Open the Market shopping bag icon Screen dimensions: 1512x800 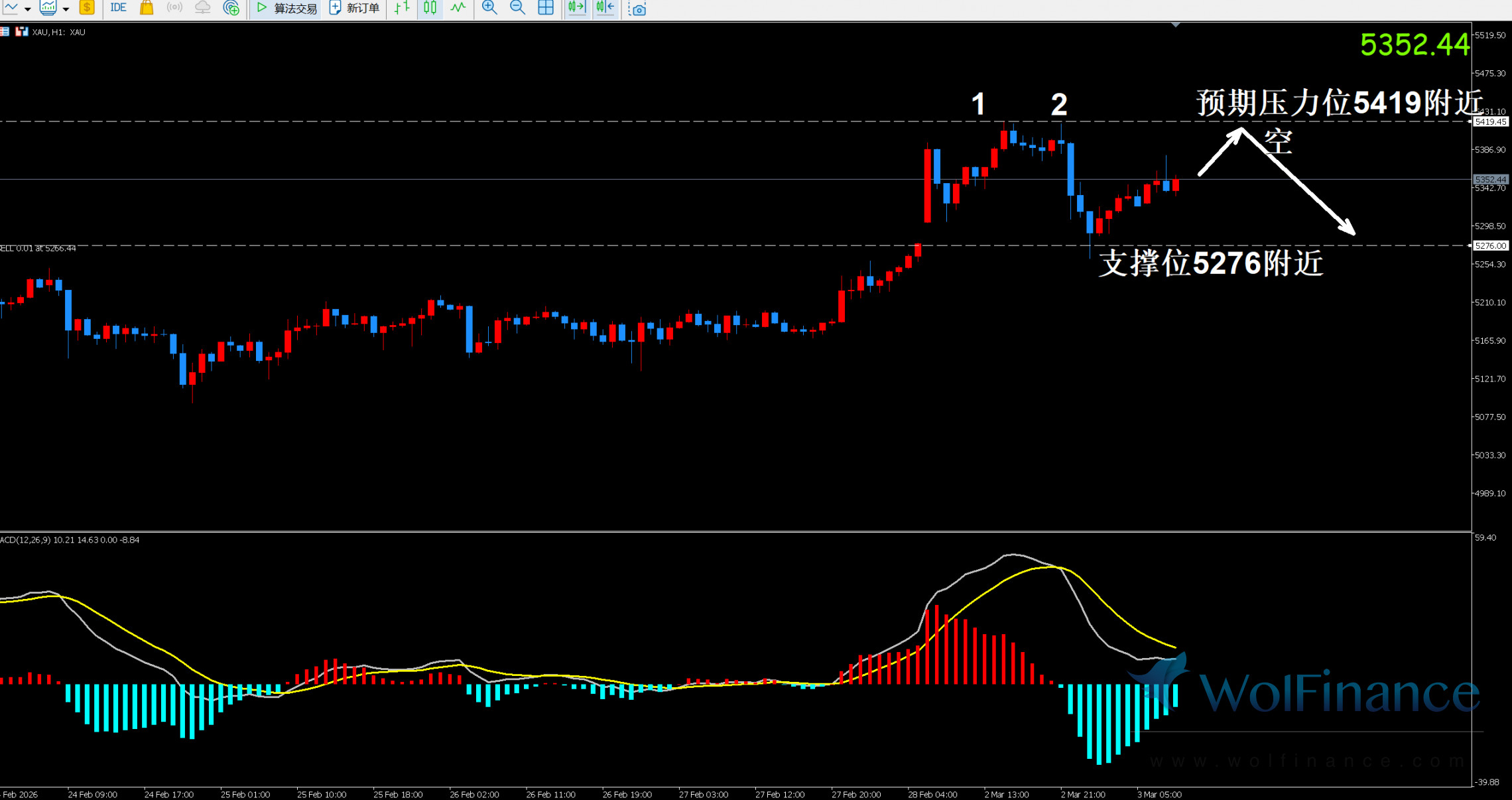[147, 8]
